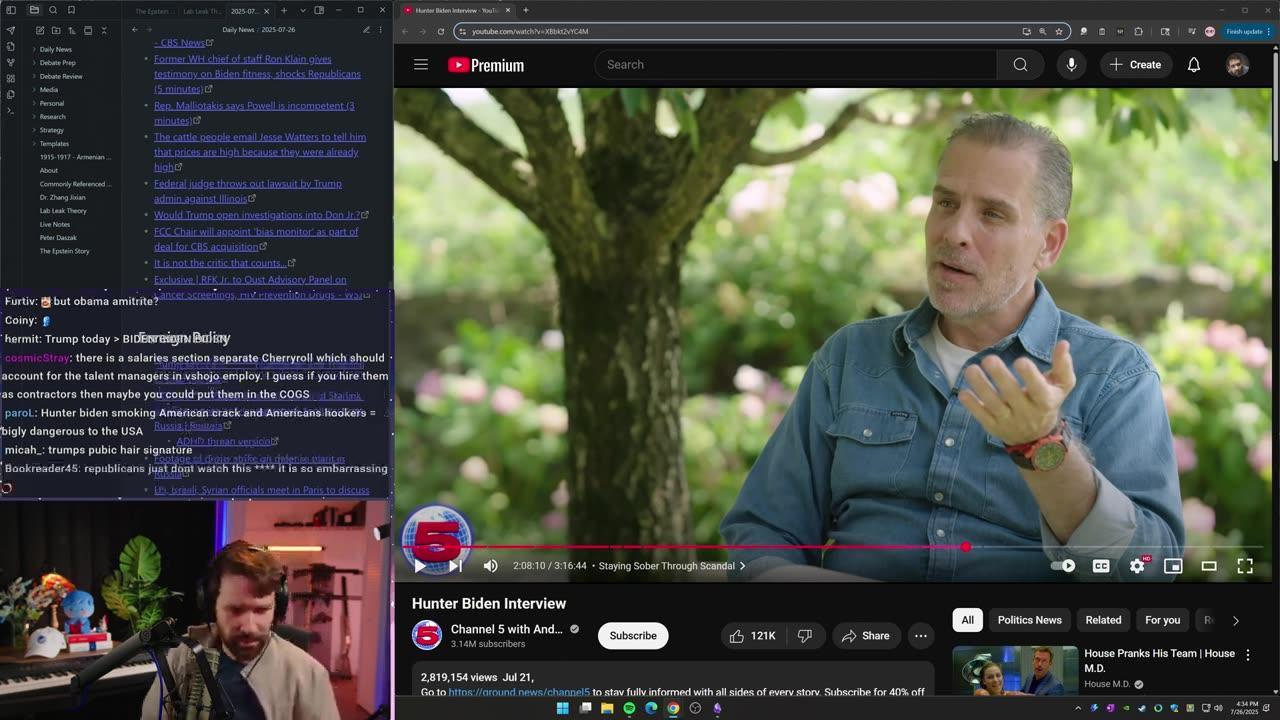
Task: Open more actions ellipsis beside Share
Action: tap(921, 636)
